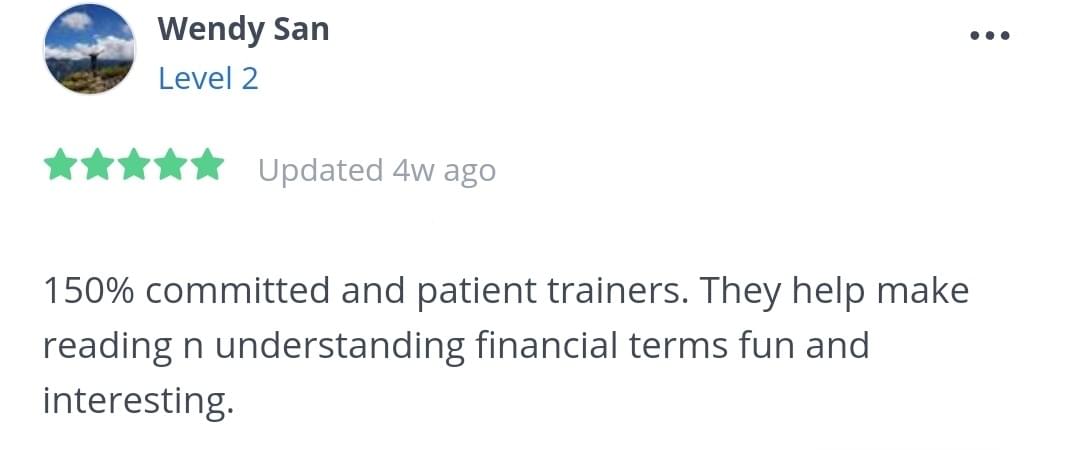Click the reviewer name Wendy San
Image resolution: width=1080 pixels, height=450 pixels.
pos(243,29)
